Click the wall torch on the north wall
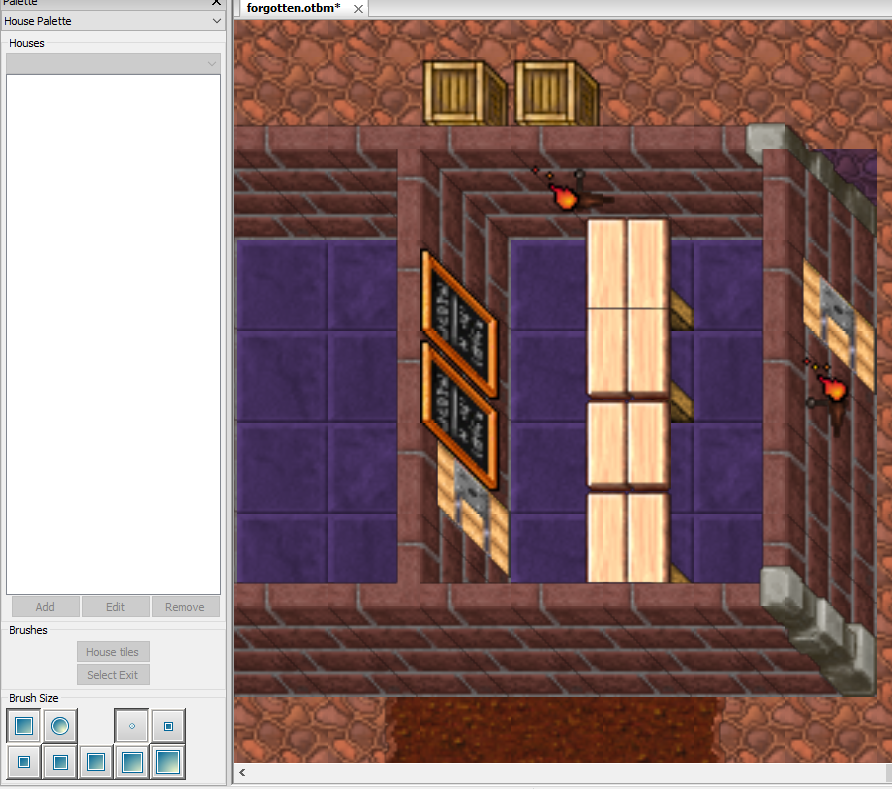The image size is (892, 789). click(x=572, y=191)
